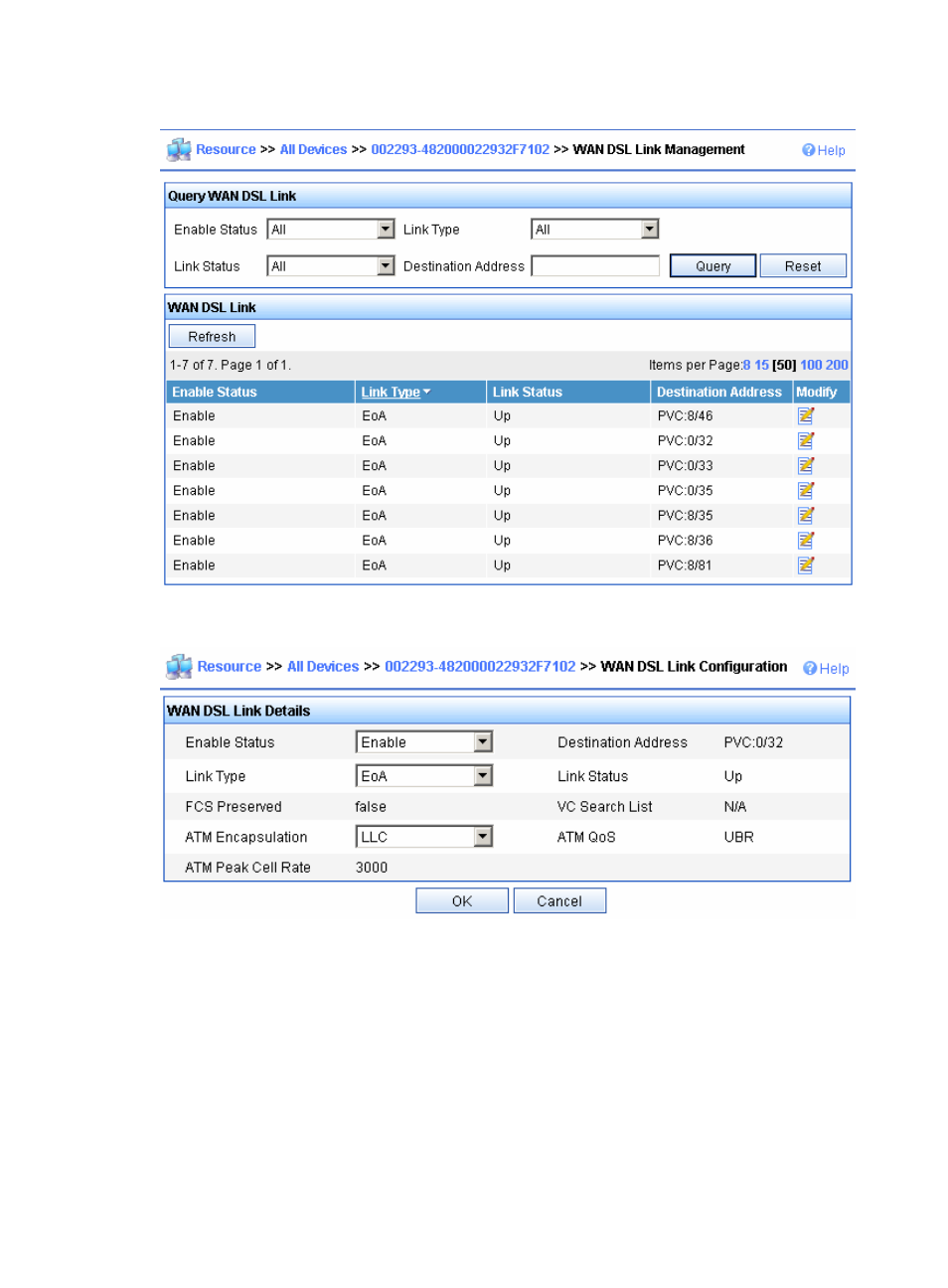This screenshot has height=1288, width=948.
Task: Click the ATM QoS value UBR
Action: (738, 837)
